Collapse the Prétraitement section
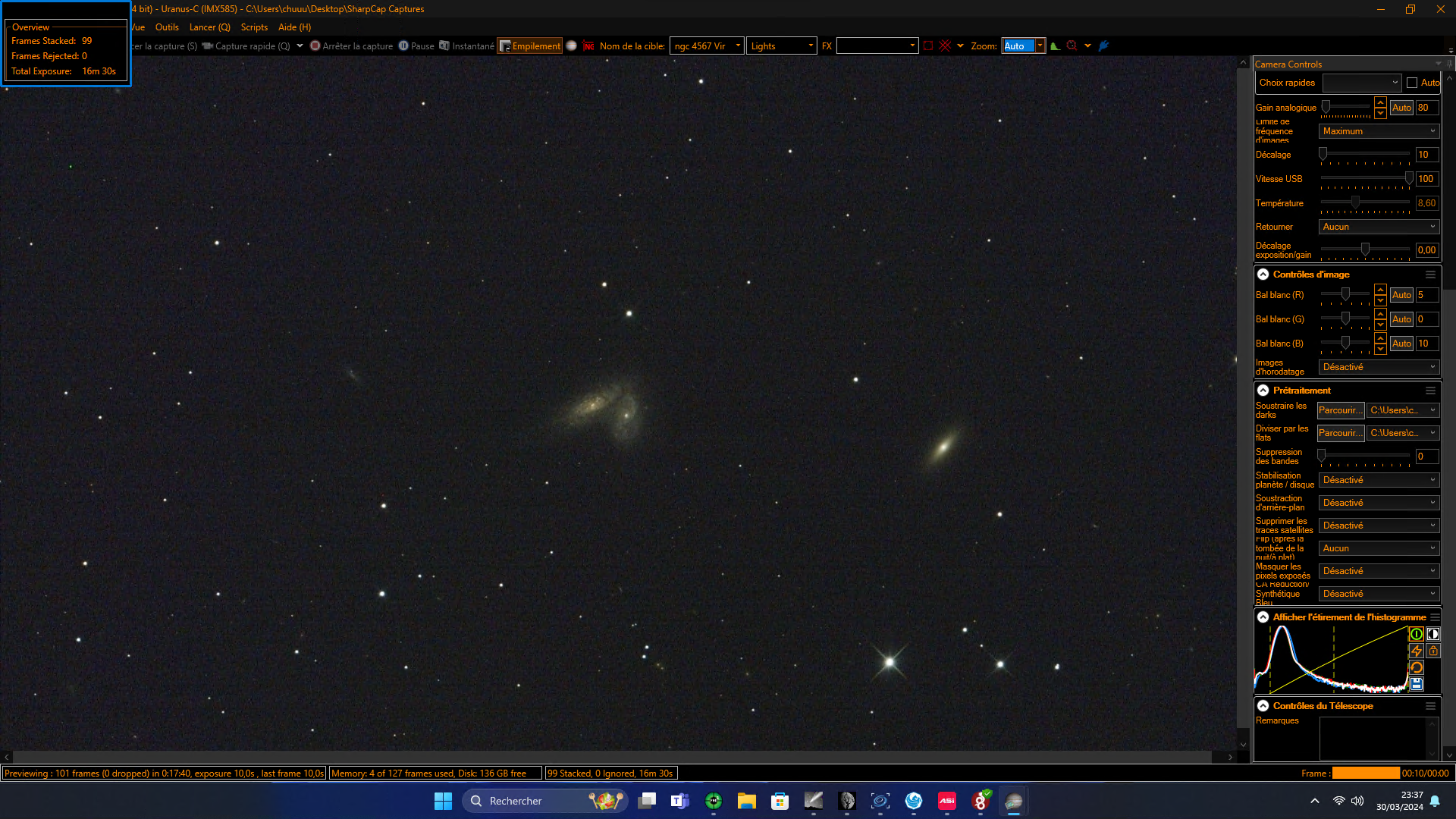This screenshot has width=1456, height=819. pyautogui.click(x=1263, y=391)
